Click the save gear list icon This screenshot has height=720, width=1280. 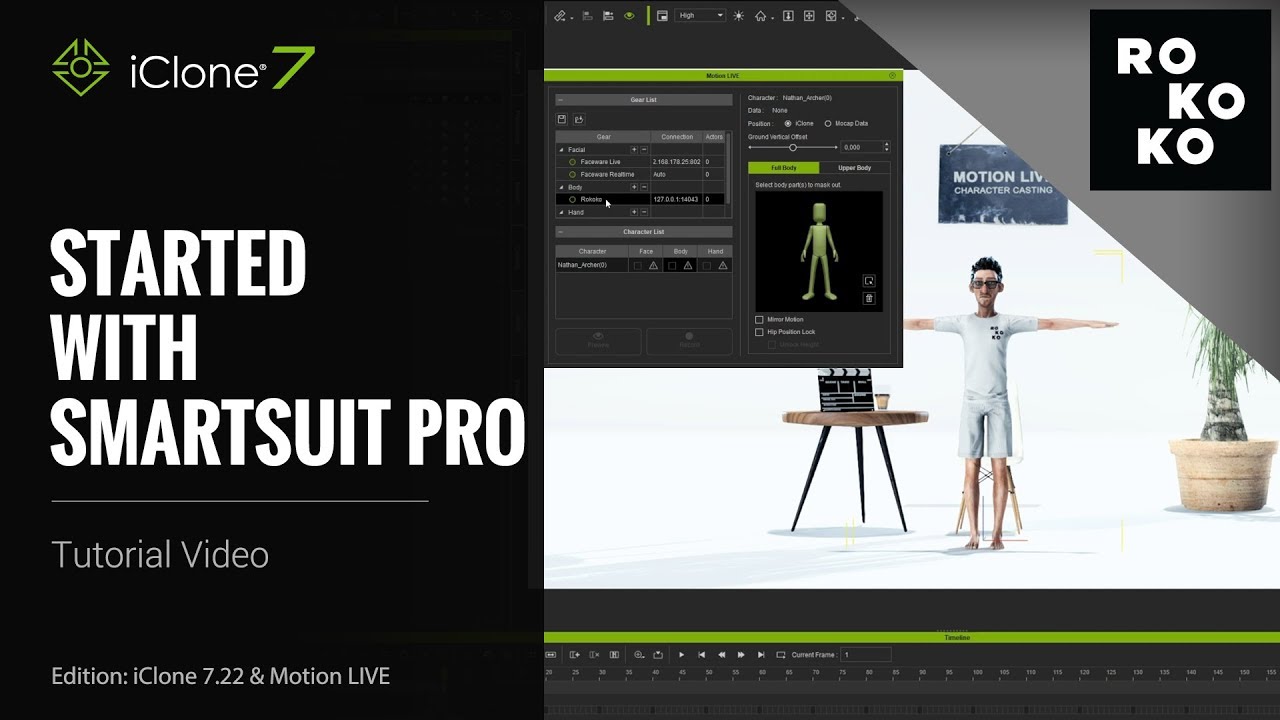pyautogui.click(x=562, y=119)
